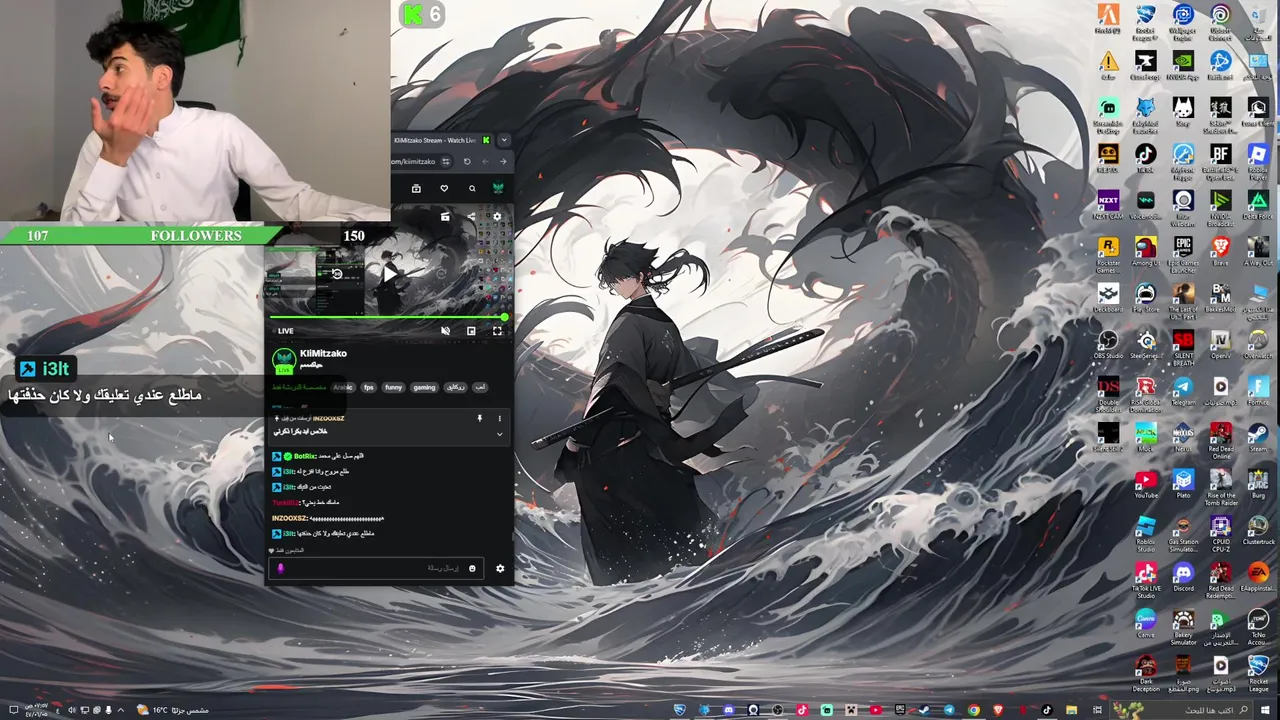Open emoji picker in chat input
The image size is (1280, 720).
(x=472, y=568)
